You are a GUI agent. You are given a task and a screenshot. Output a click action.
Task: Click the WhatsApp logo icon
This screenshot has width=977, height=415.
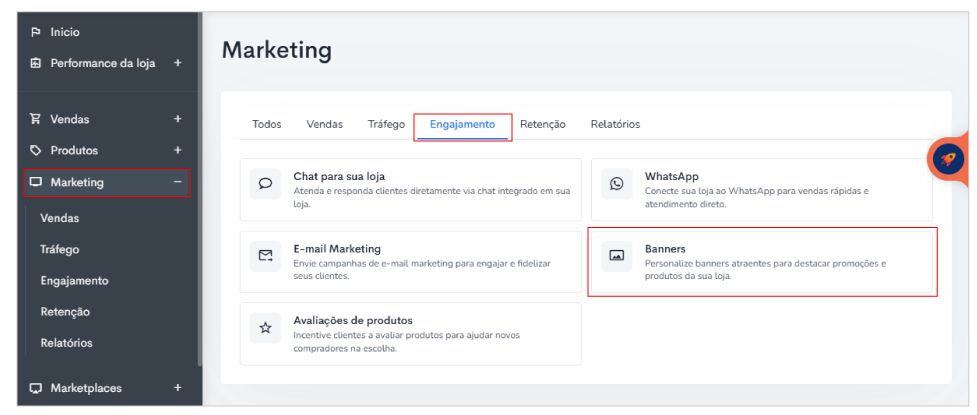point(617,184)
